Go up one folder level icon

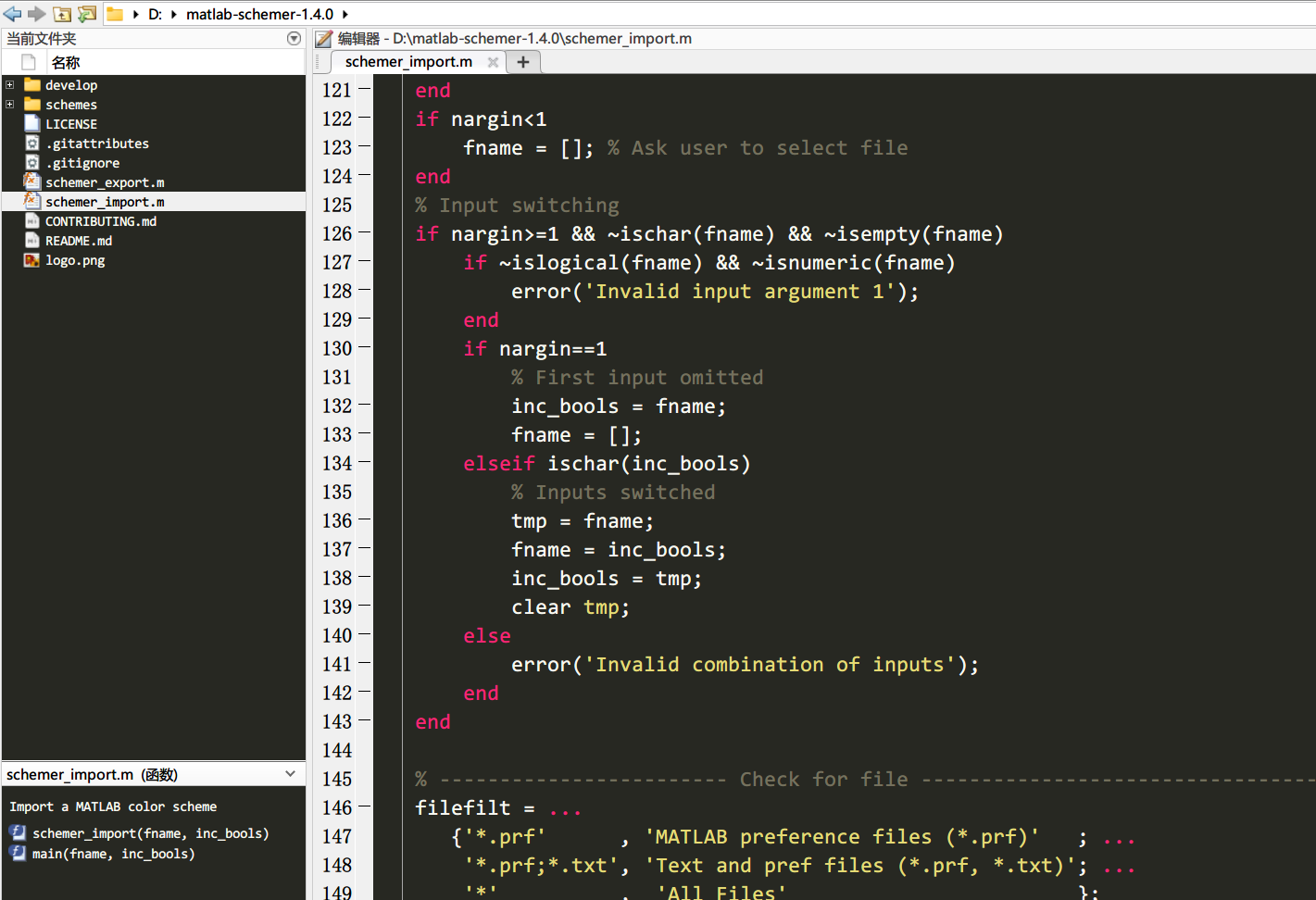(x=62, y=14)
